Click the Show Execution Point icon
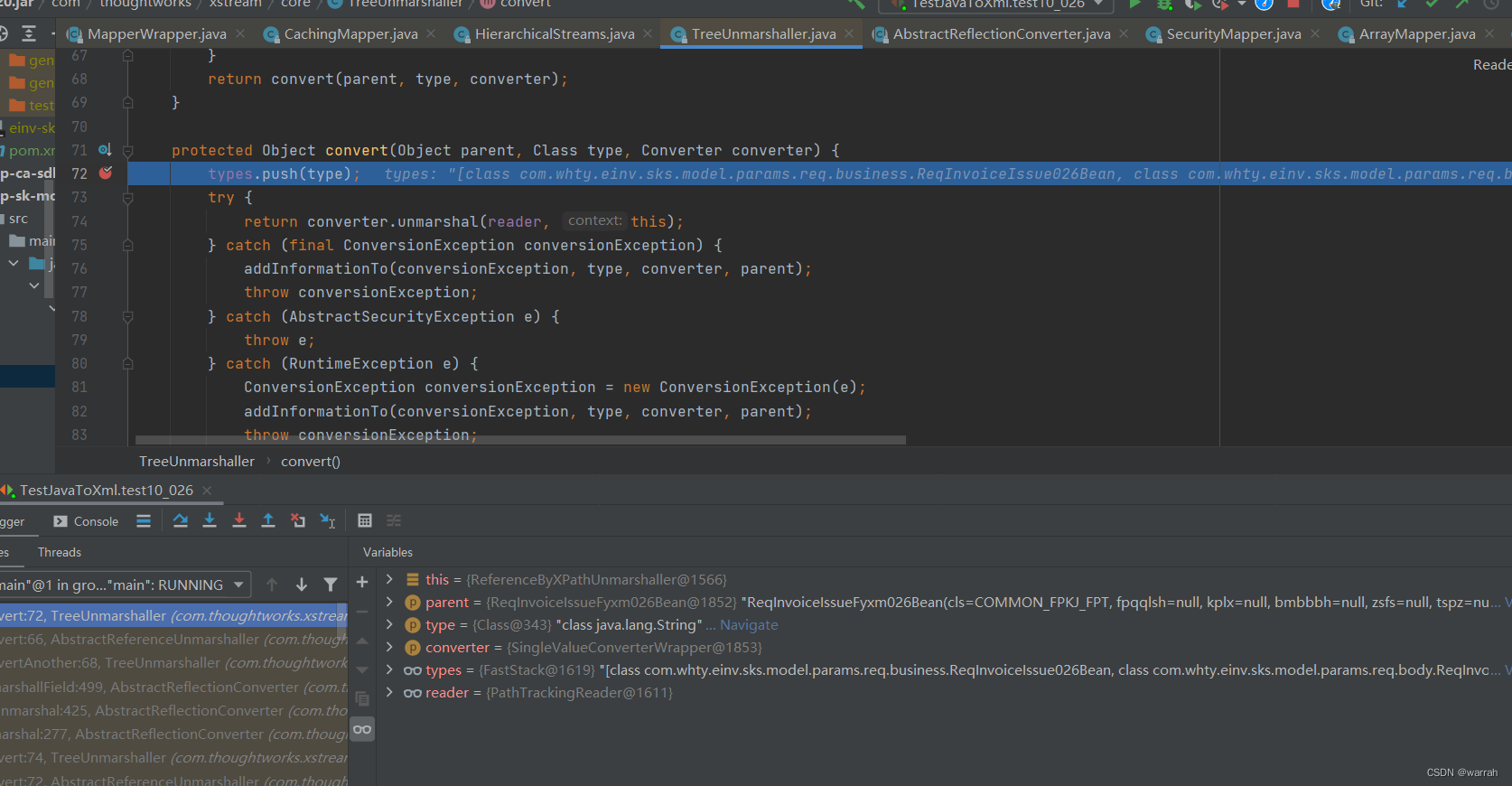1512x786 pixels. click(x=144, y=520)
